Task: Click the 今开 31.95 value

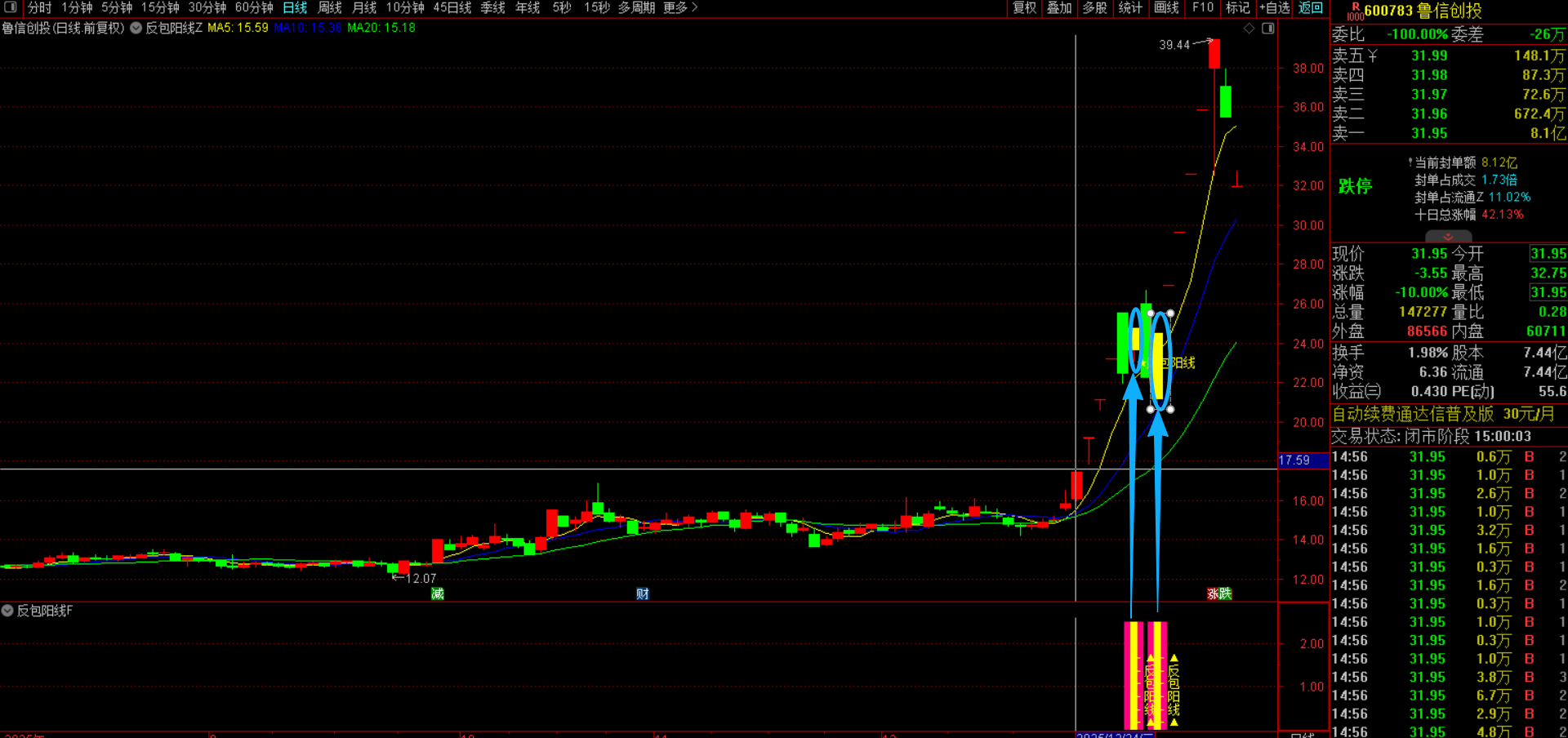Action: [1548, 254]
